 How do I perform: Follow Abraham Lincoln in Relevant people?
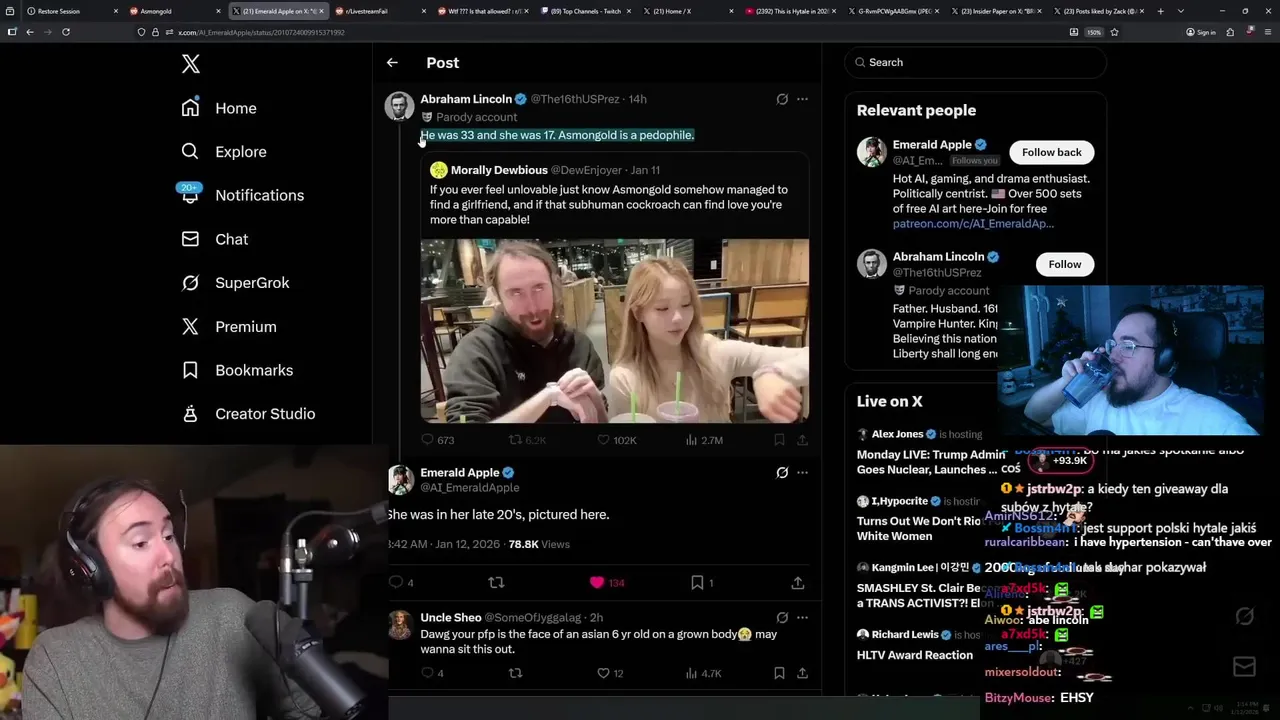pos(1064,264)
